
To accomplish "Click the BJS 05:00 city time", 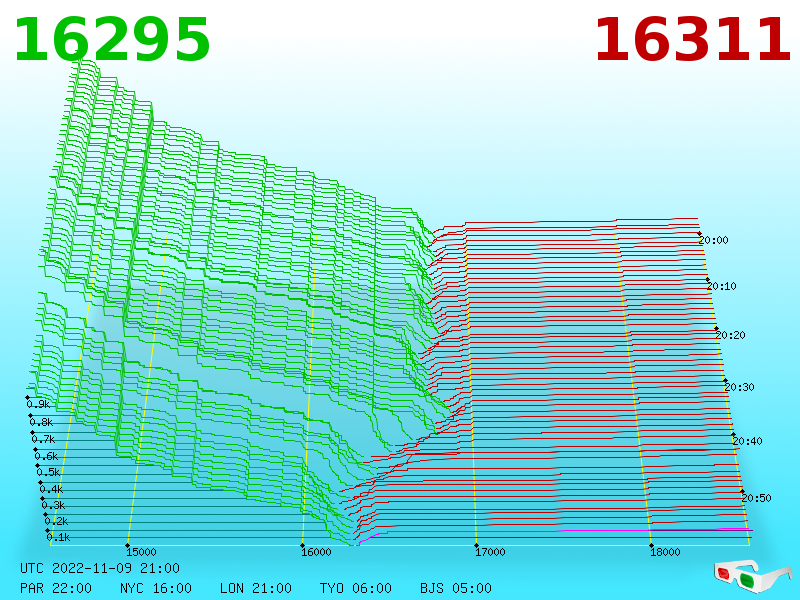I will tap(456, 588).
